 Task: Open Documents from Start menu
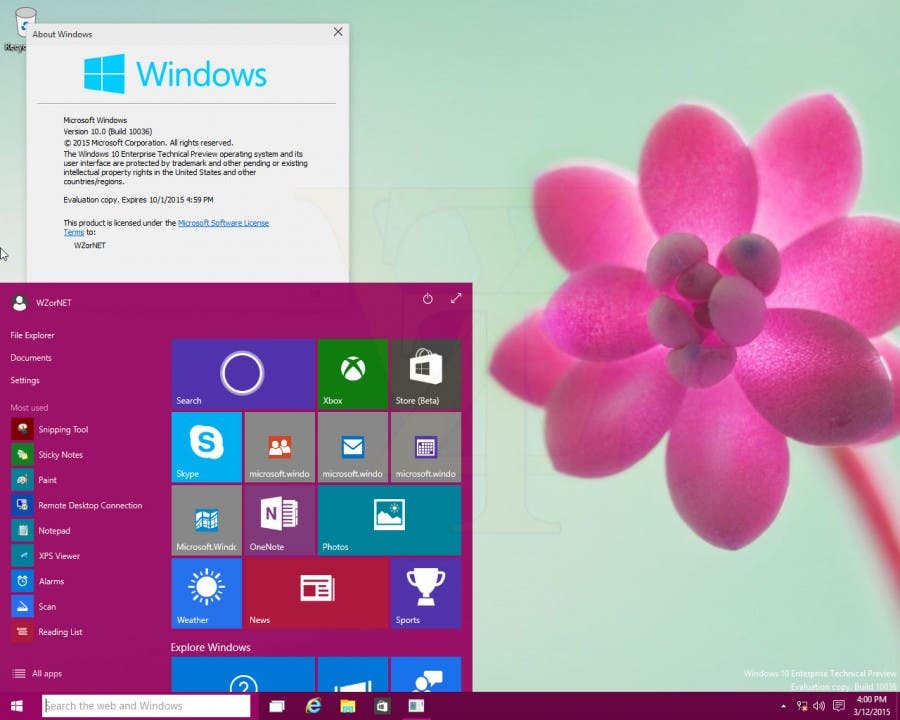point(31,358)
